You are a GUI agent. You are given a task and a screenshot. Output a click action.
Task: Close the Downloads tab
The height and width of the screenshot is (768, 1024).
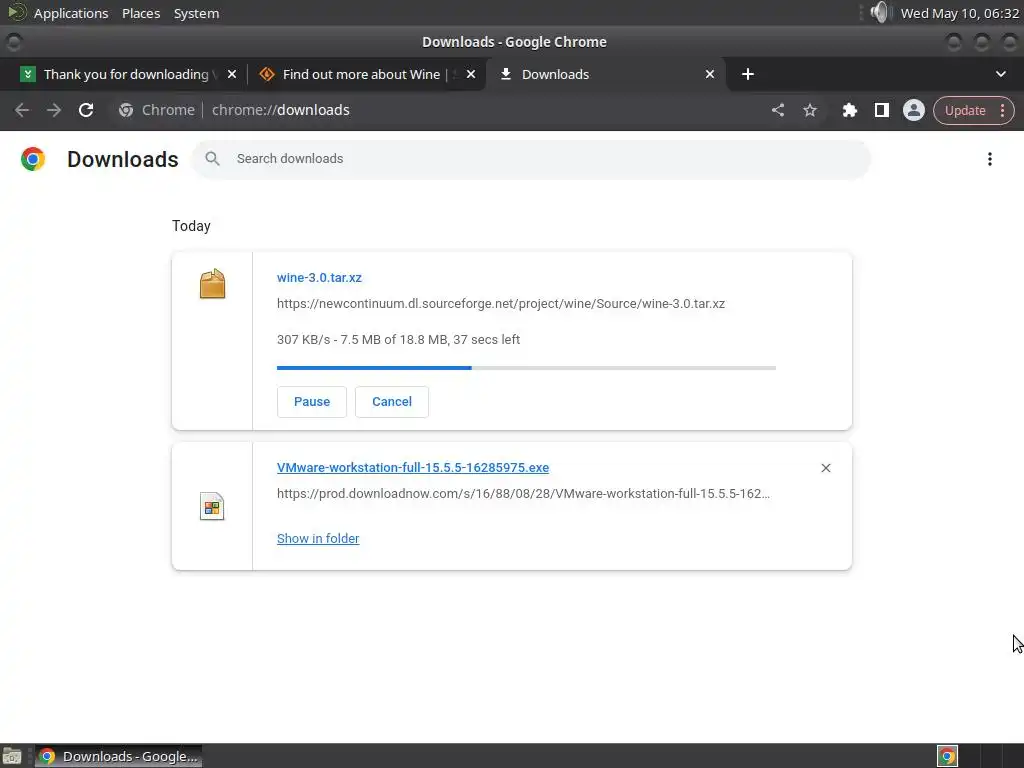(710, 74)
